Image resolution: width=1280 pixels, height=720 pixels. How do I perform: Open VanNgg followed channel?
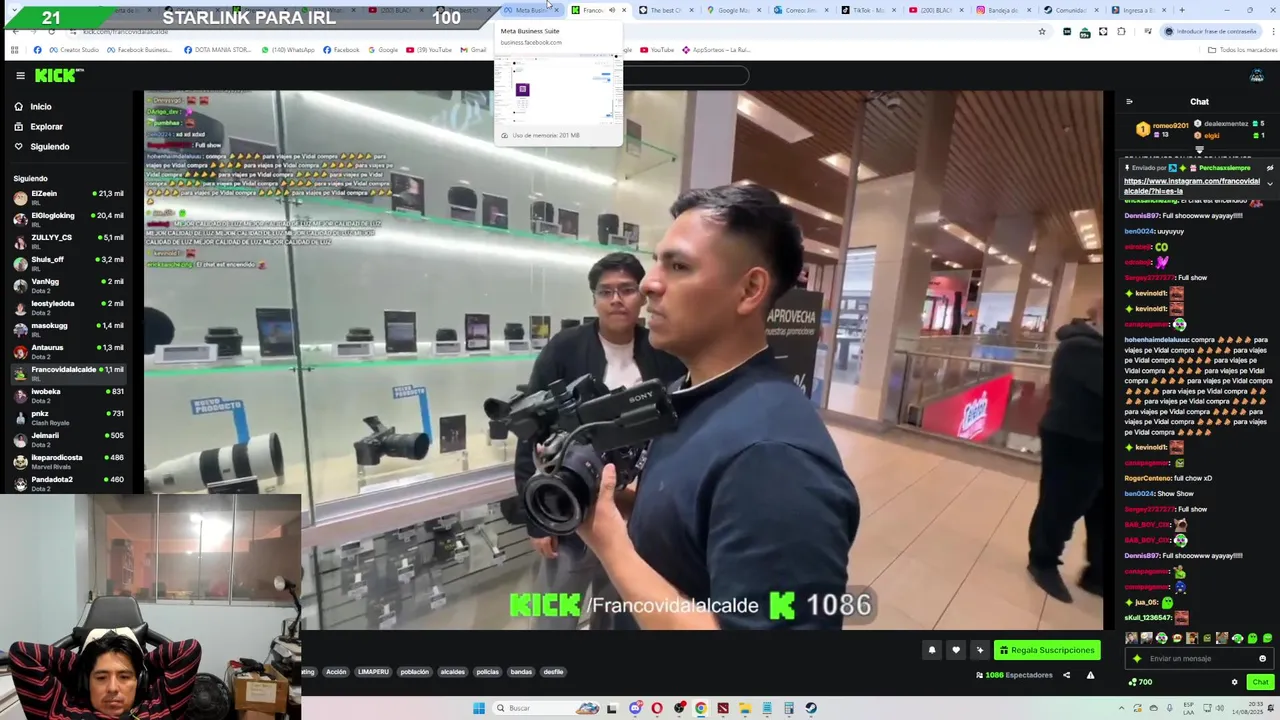pos(68,285)
